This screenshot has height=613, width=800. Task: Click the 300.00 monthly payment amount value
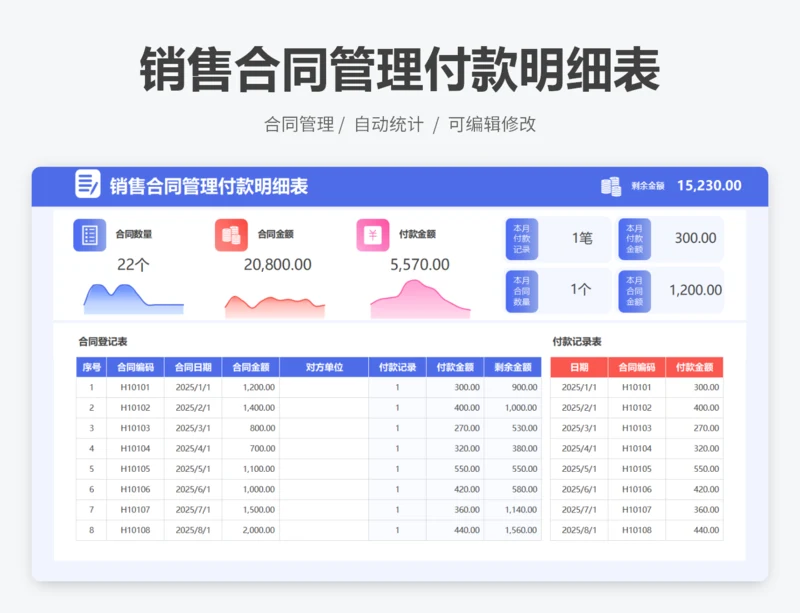(x=695, y=238)
